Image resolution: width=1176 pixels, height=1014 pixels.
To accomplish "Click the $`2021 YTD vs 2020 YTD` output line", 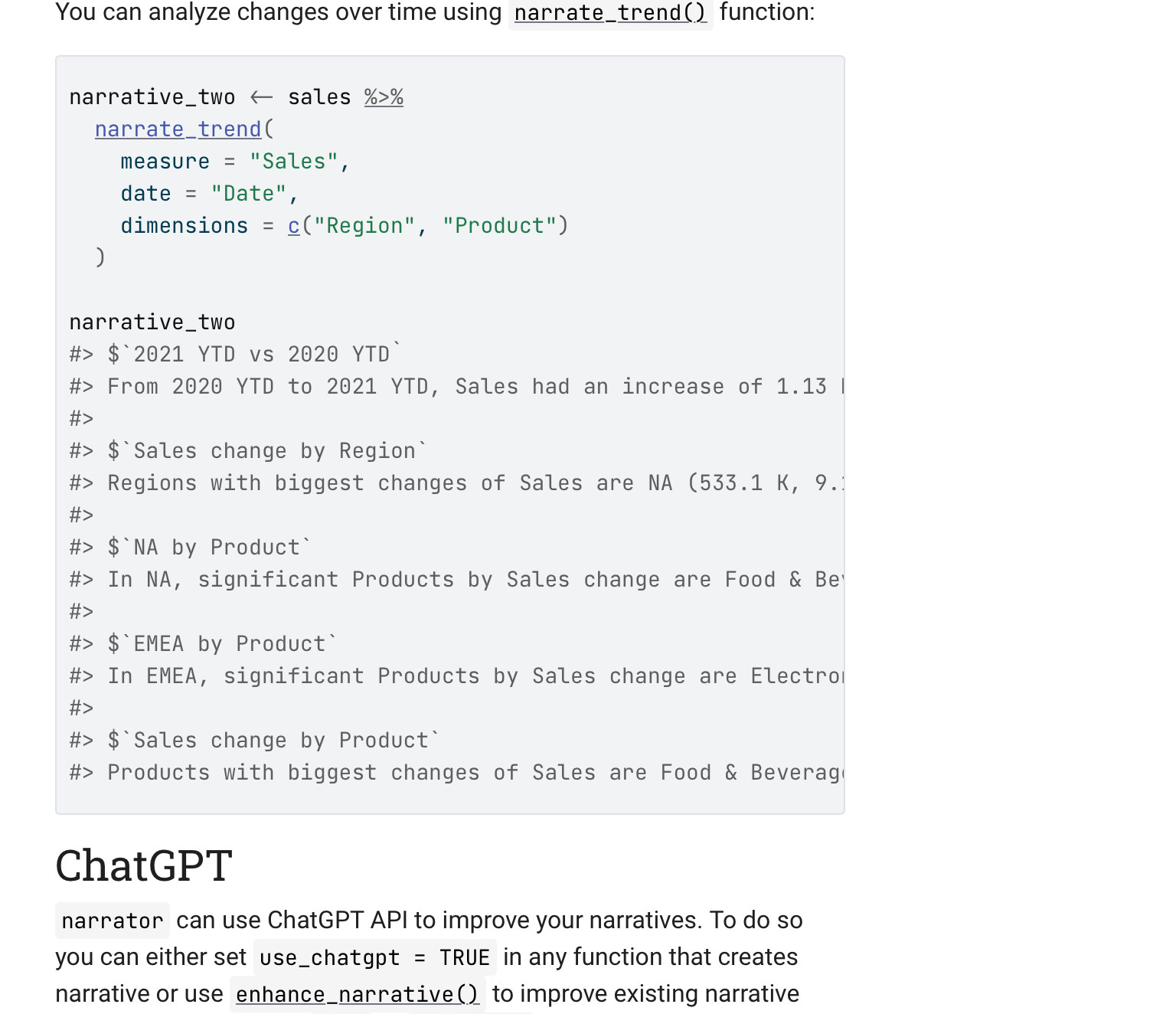I will 254,355.
